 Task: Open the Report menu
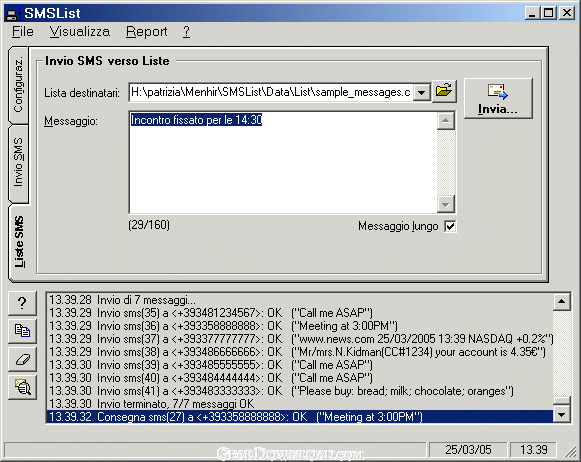pos(147,31)
